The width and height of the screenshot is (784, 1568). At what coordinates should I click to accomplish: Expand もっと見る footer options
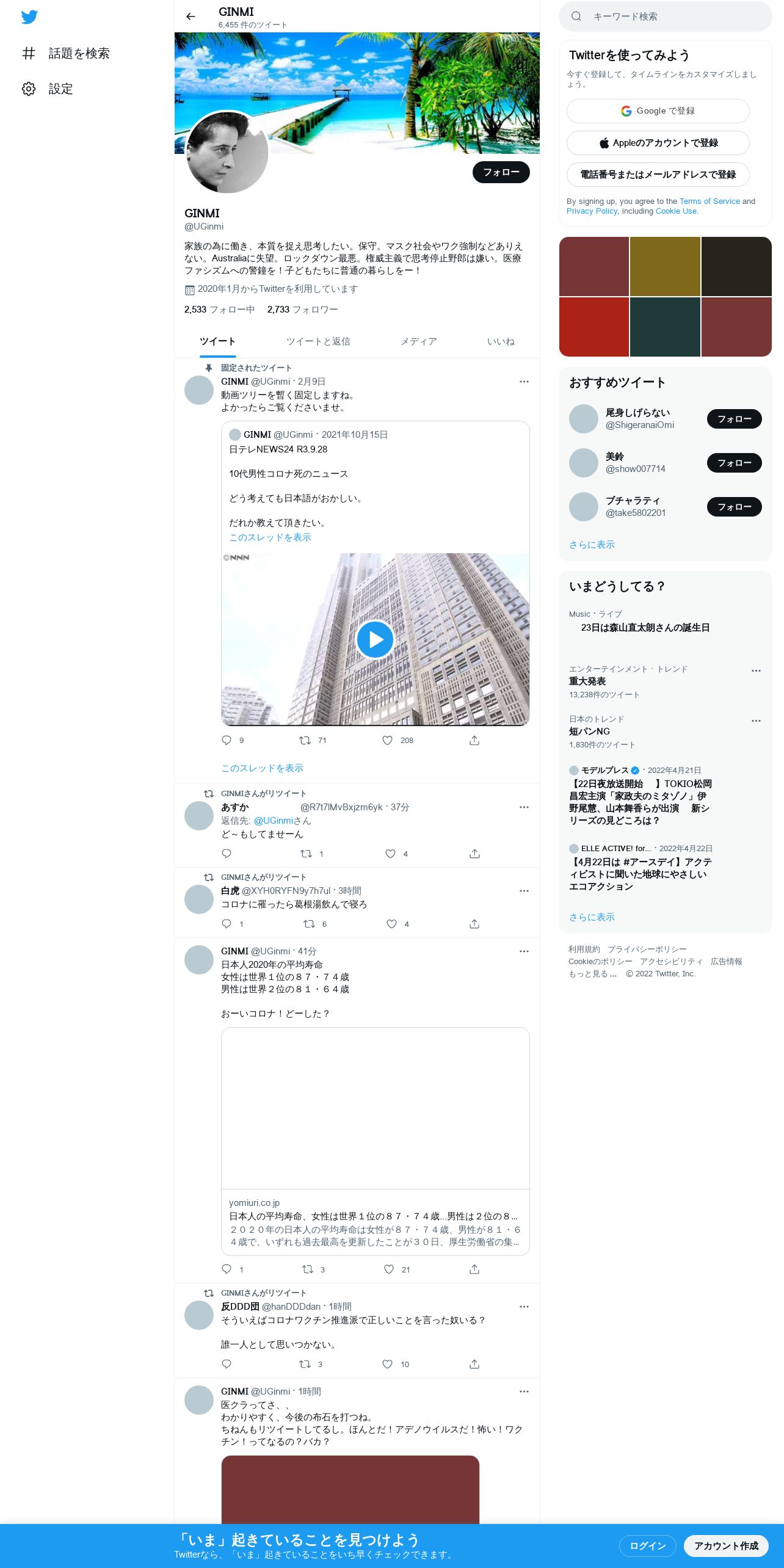(x=592, y=974)
